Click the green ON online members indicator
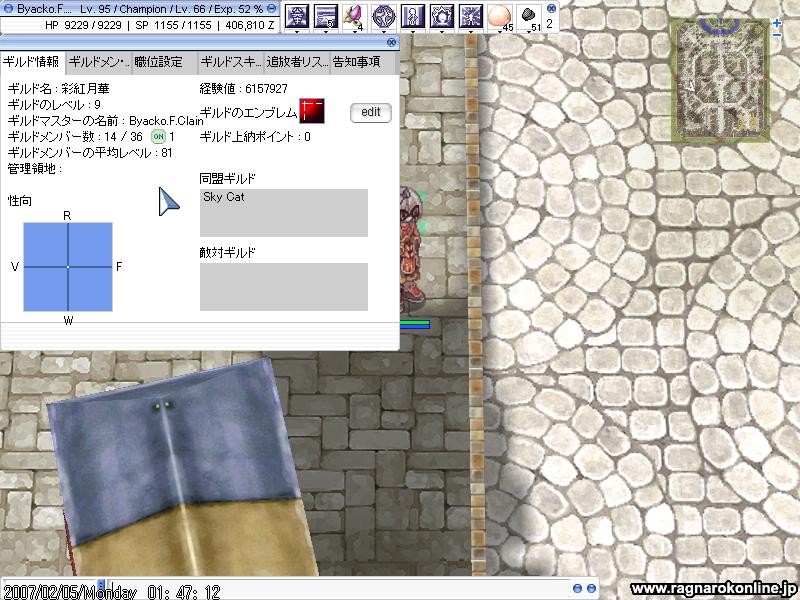This screenshot has height=600, width=800. pos(159,137)
